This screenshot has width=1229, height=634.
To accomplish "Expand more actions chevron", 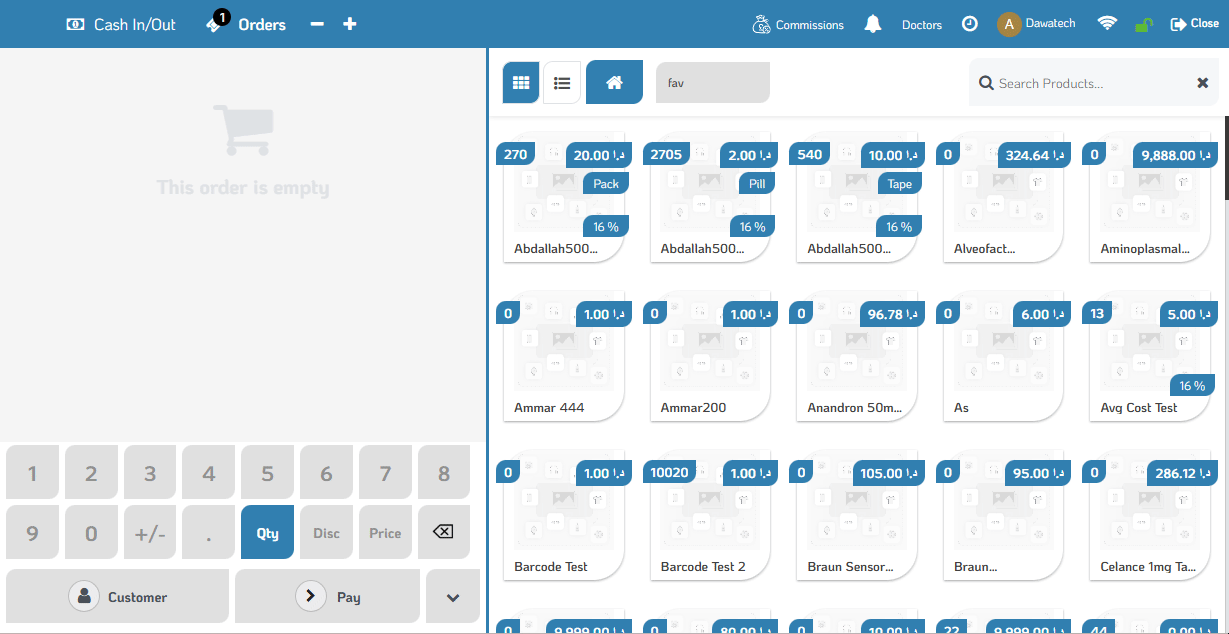I will coord(453,596).
